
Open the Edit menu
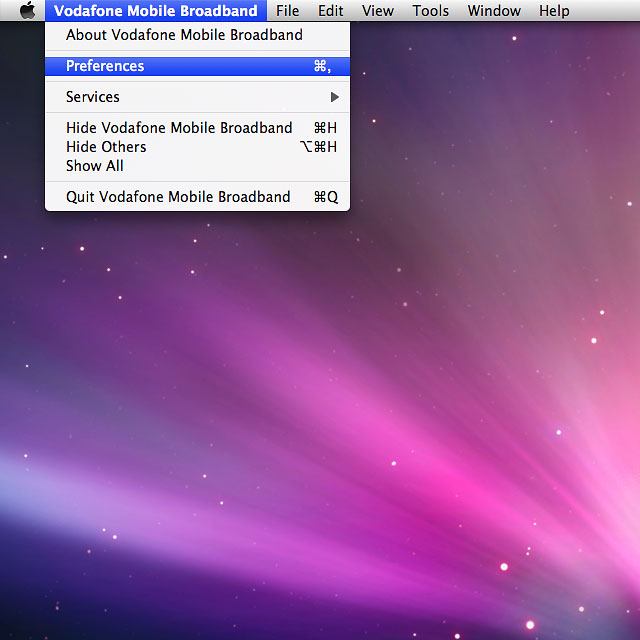click(x=330, y=11)
